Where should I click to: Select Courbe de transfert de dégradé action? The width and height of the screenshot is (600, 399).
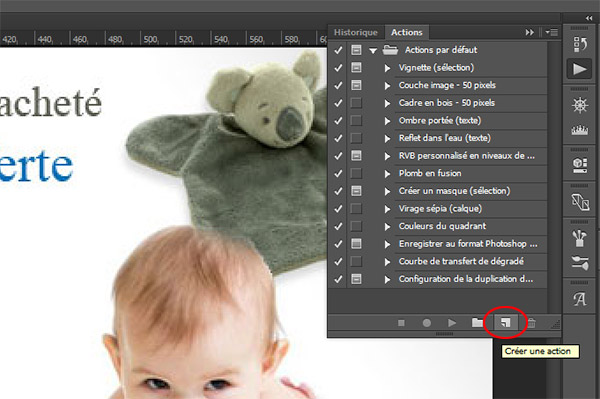461,261
